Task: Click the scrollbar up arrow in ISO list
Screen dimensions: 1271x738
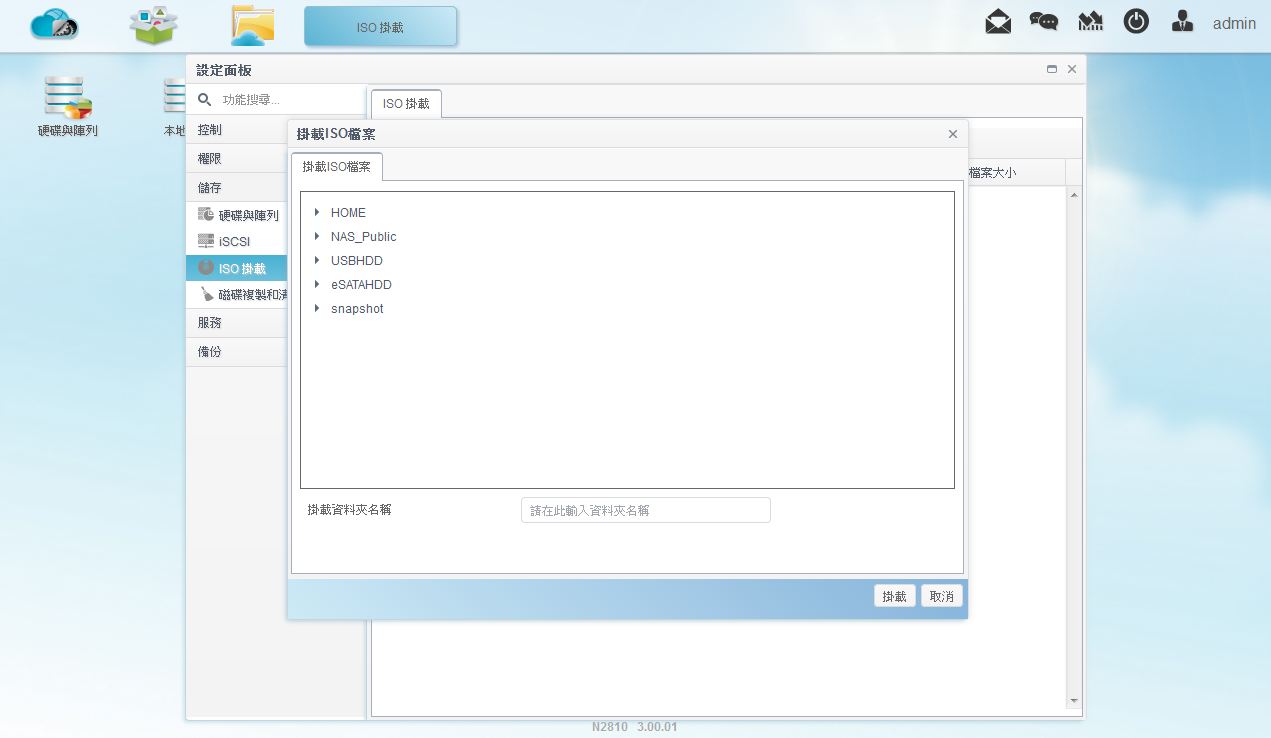Action: pos(1074,194)
